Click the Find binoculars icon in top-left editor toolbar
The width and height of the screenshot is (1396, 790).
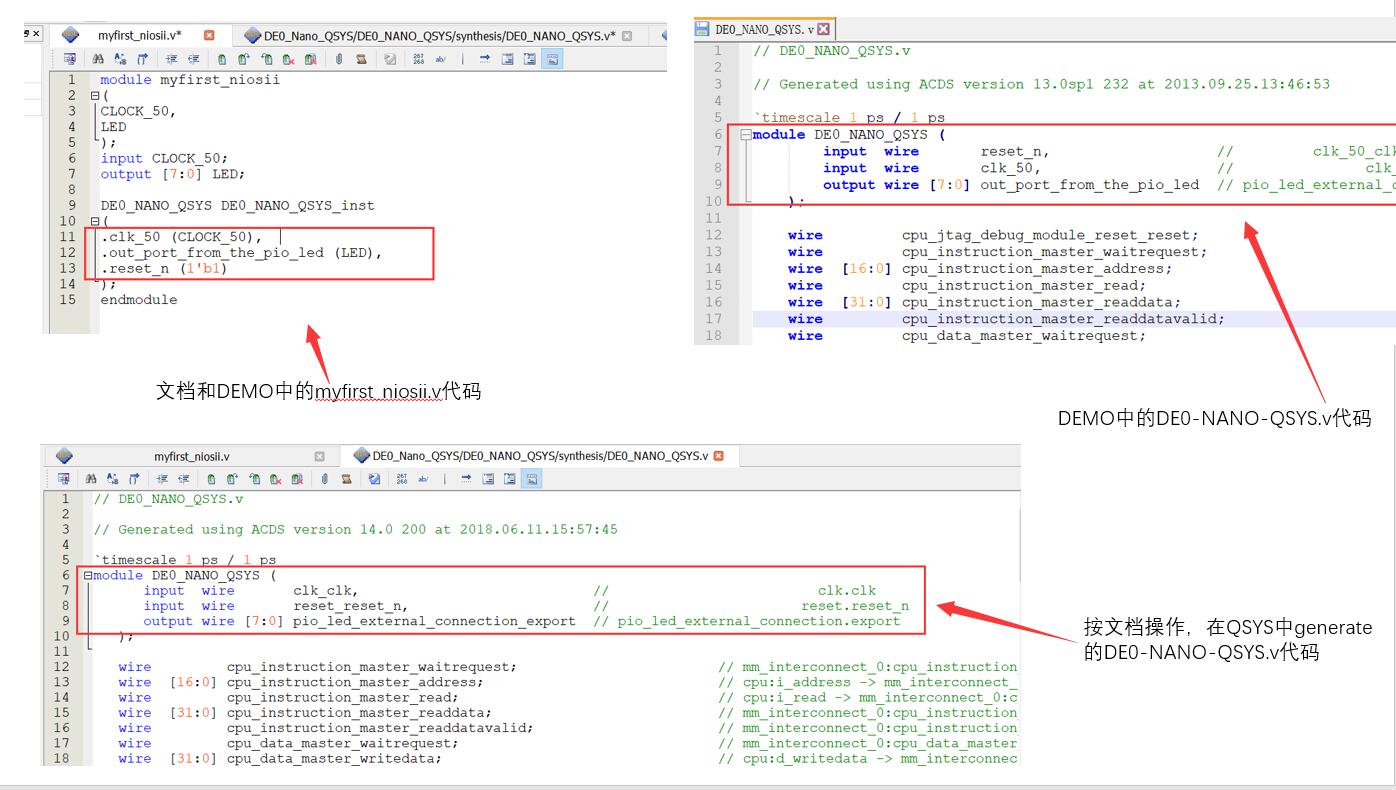click(98, 59)
